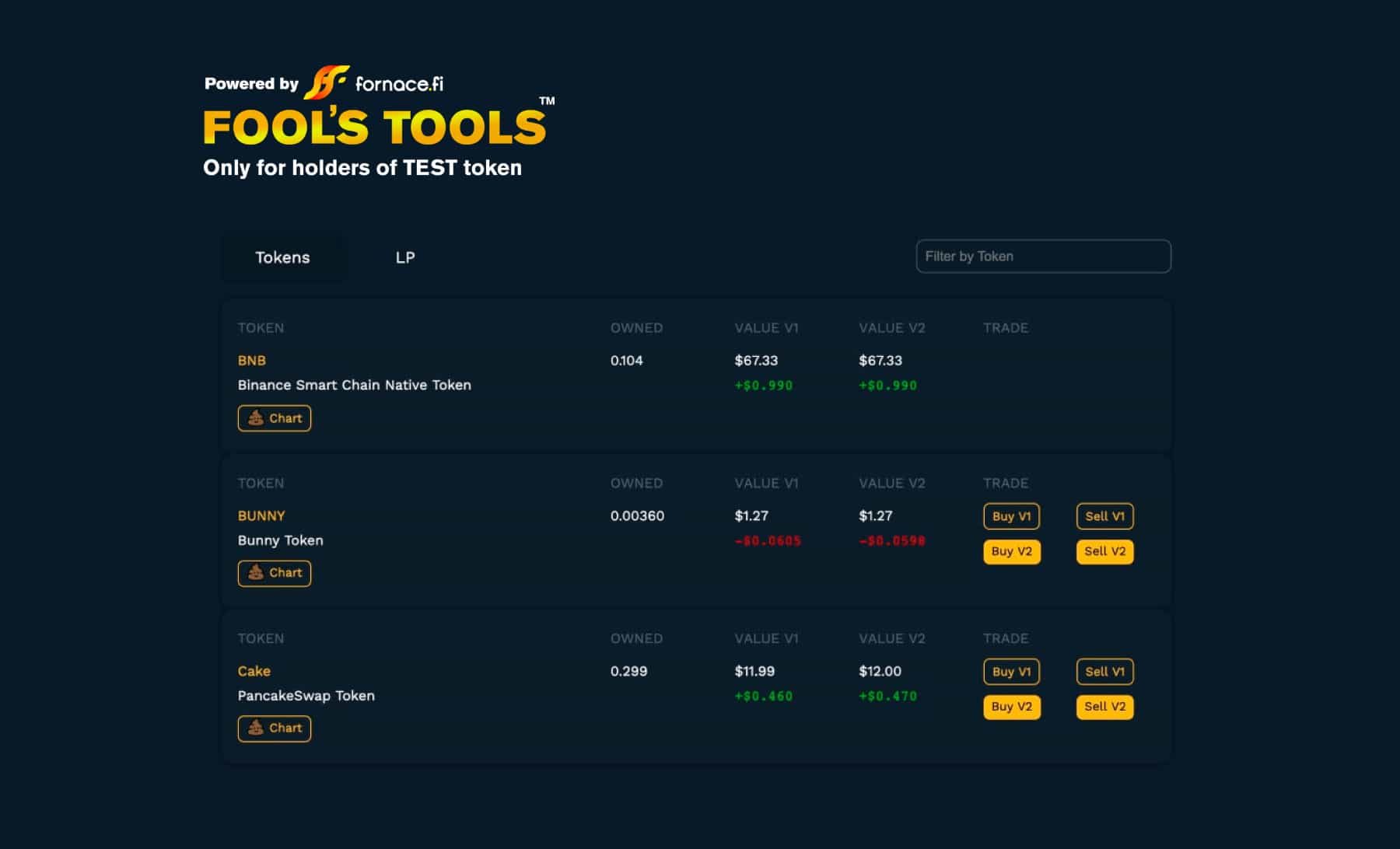Image resolution: width=1400 pixels, height=849 pixels.
Task: Click the Filter by Token field
Action: (1043, 257)
